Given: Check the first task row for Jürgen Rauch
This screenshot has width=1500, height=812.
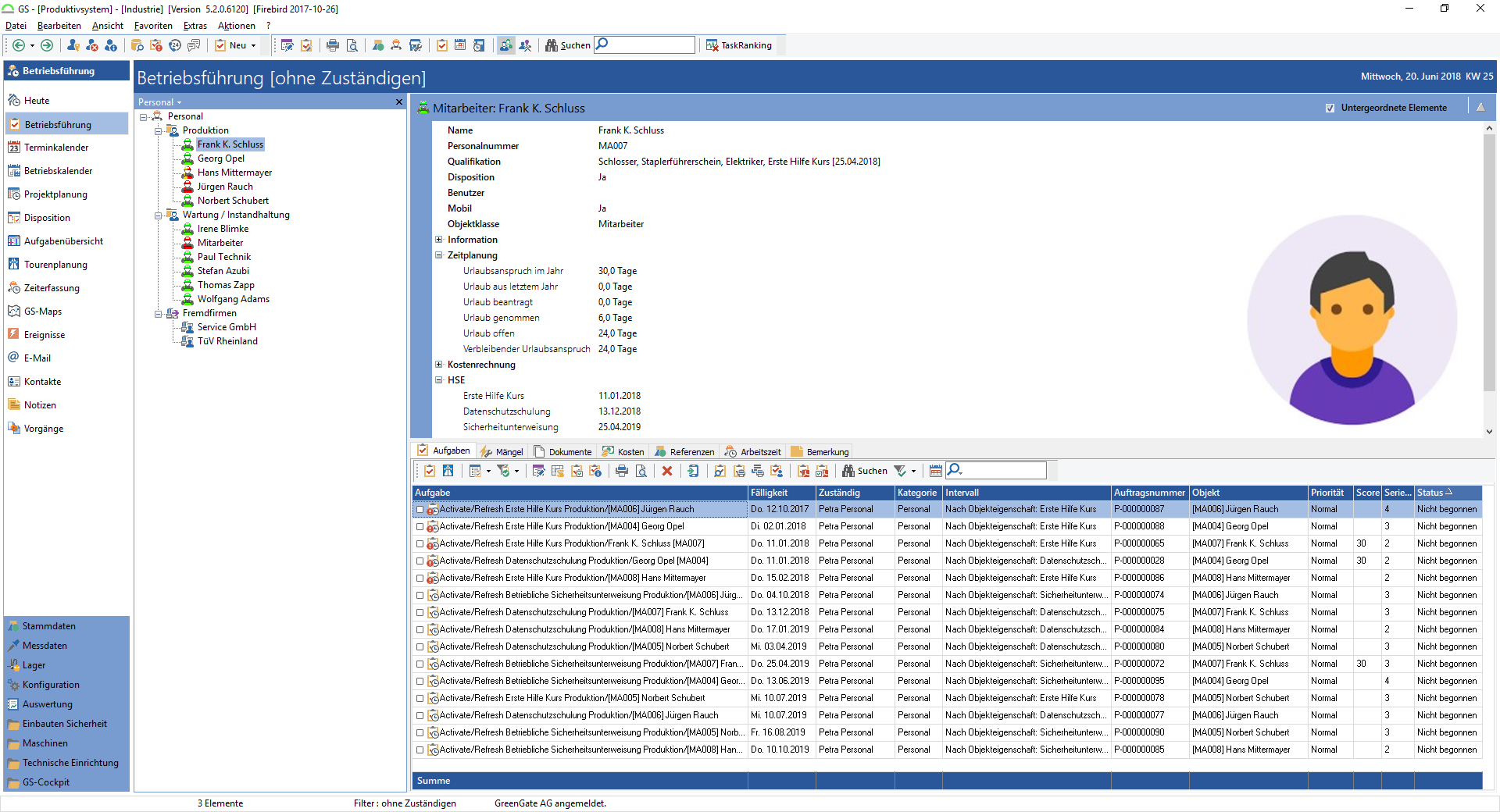Looking at the screenshot, I should 420,509.
